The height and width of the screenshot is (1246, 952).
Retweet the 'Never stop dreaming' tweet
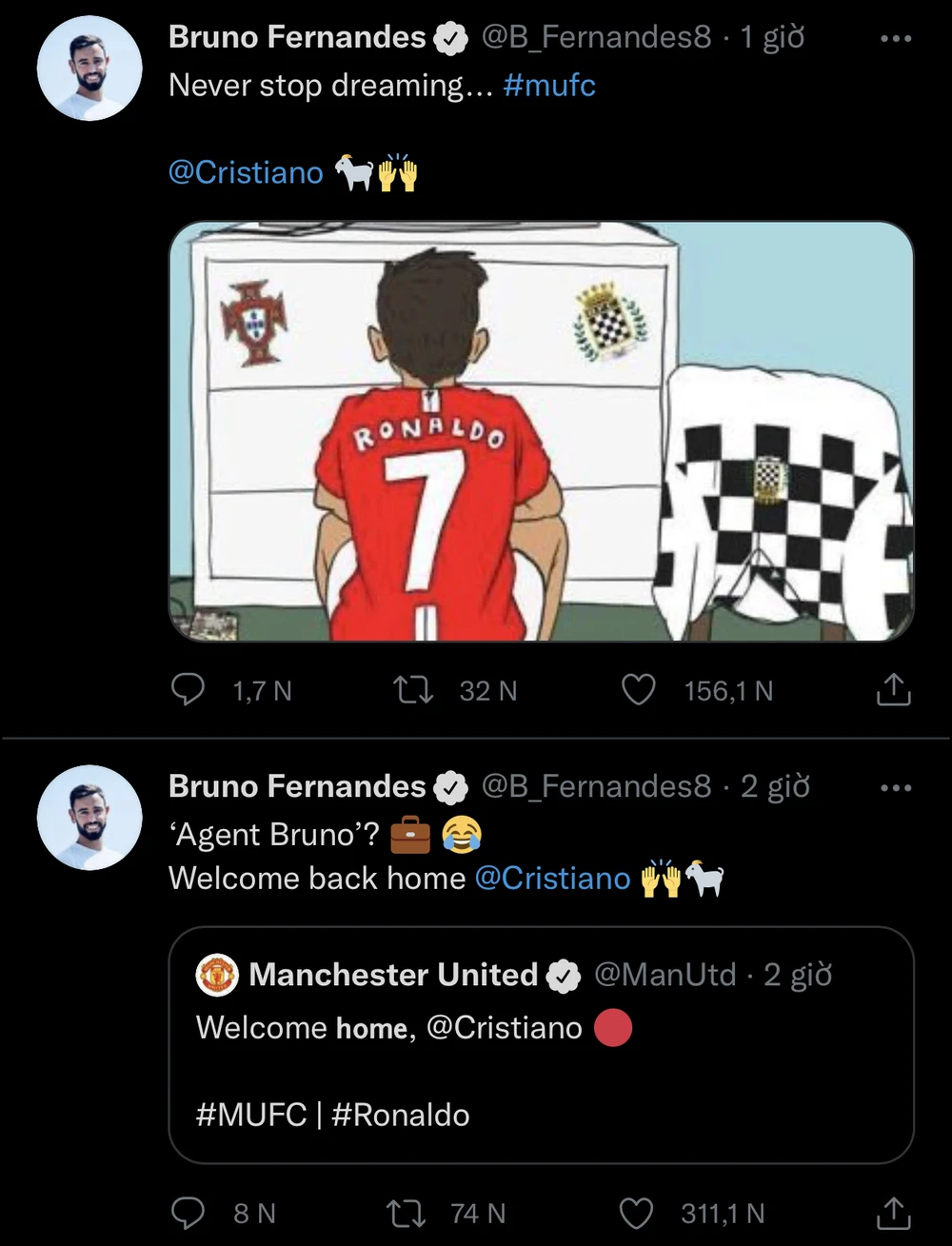413,690
